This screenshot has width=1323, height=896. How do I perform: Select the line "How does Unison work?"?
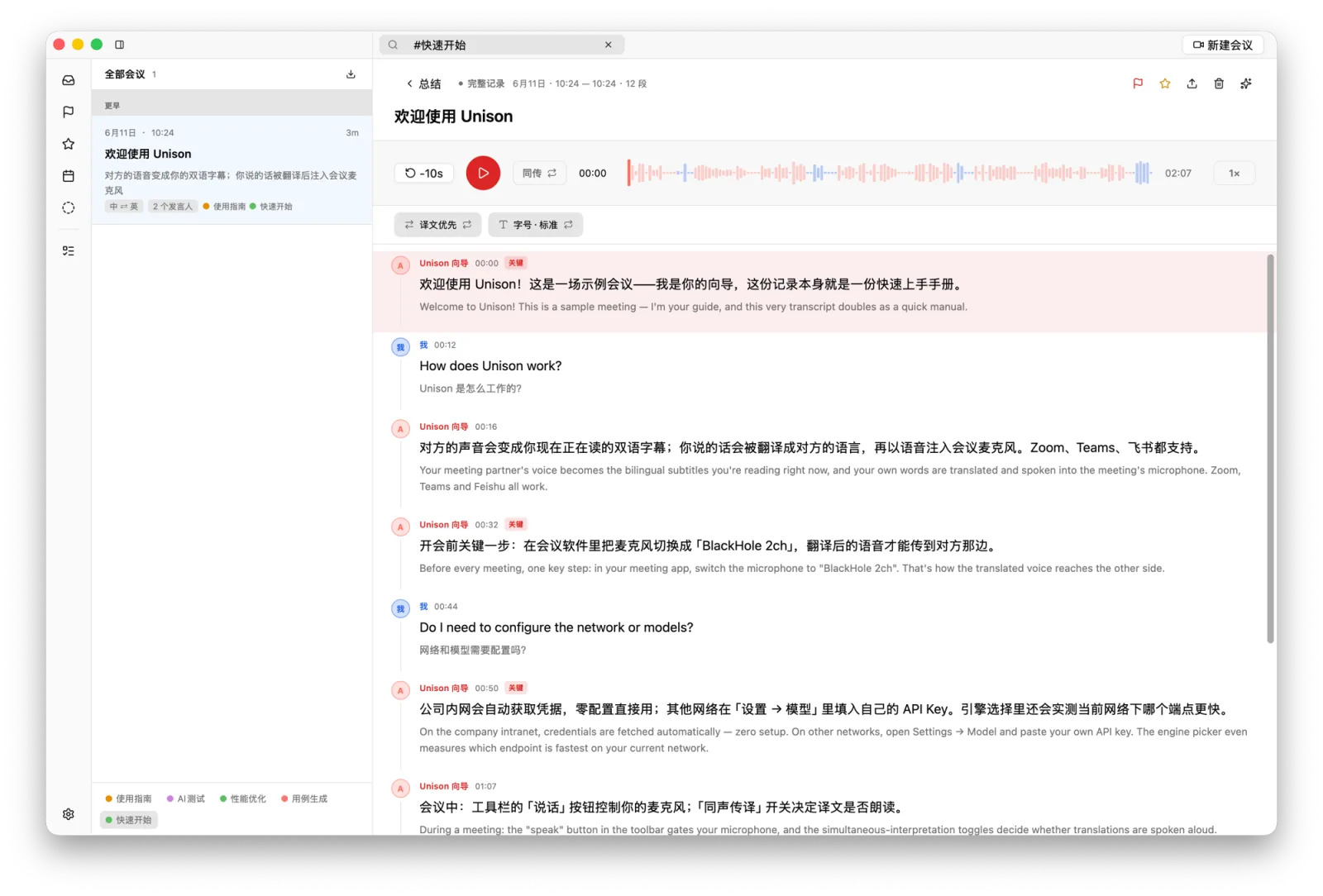pyautogui.click(x=490, y=366)
